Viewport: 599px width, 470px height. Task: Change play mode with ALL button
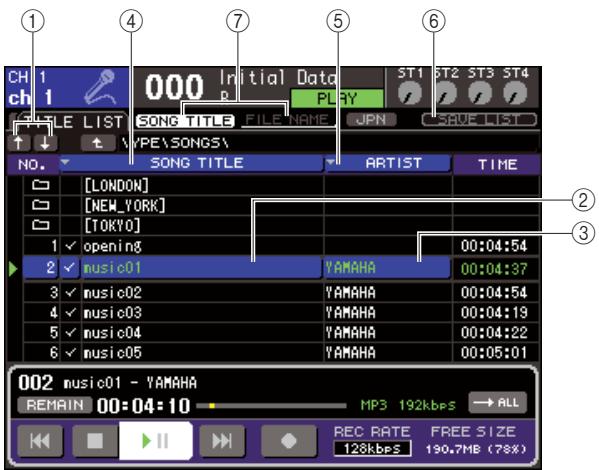point(497,403)
